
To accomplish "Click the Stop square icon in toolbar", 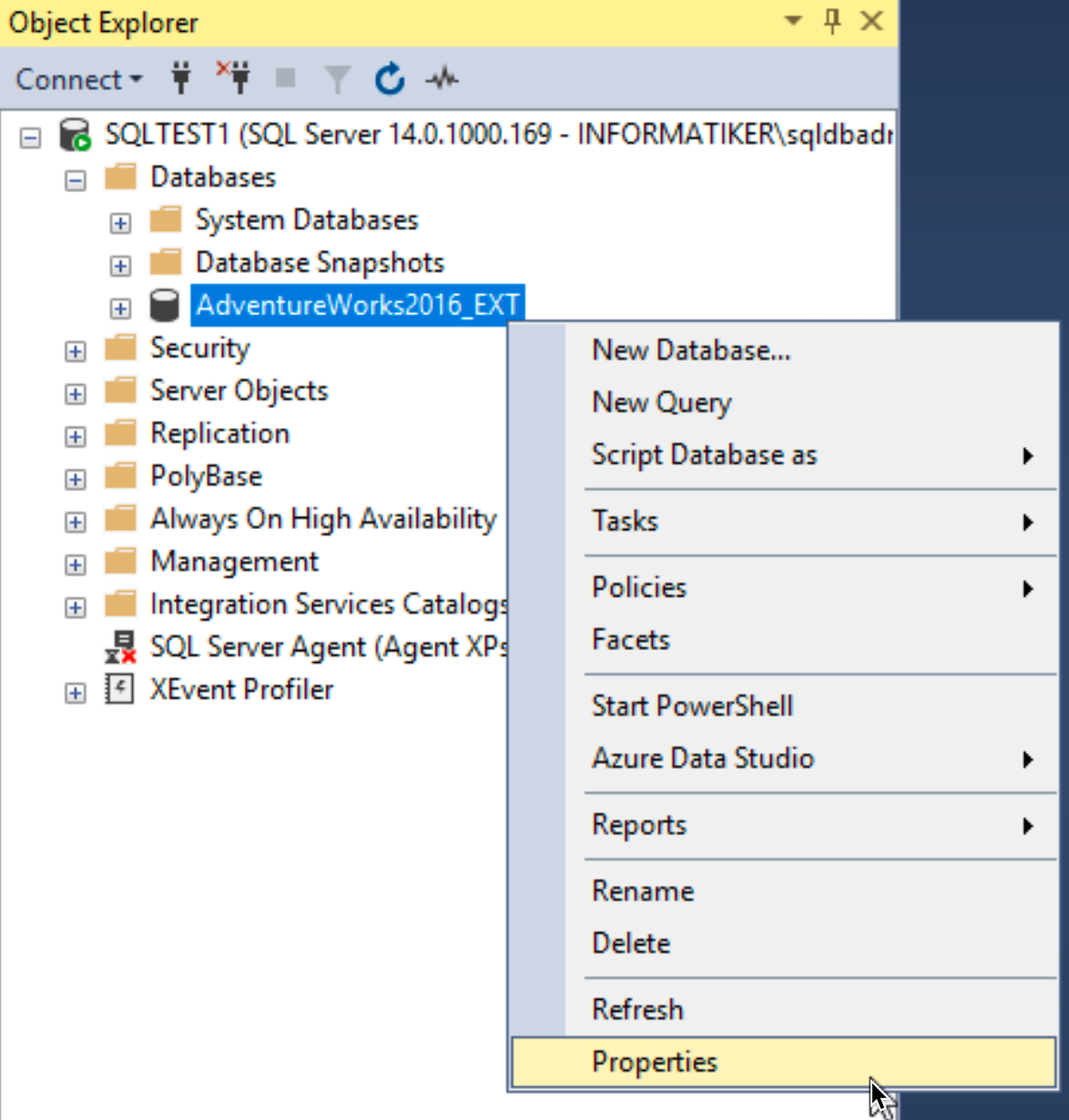I will click(286, 79).
